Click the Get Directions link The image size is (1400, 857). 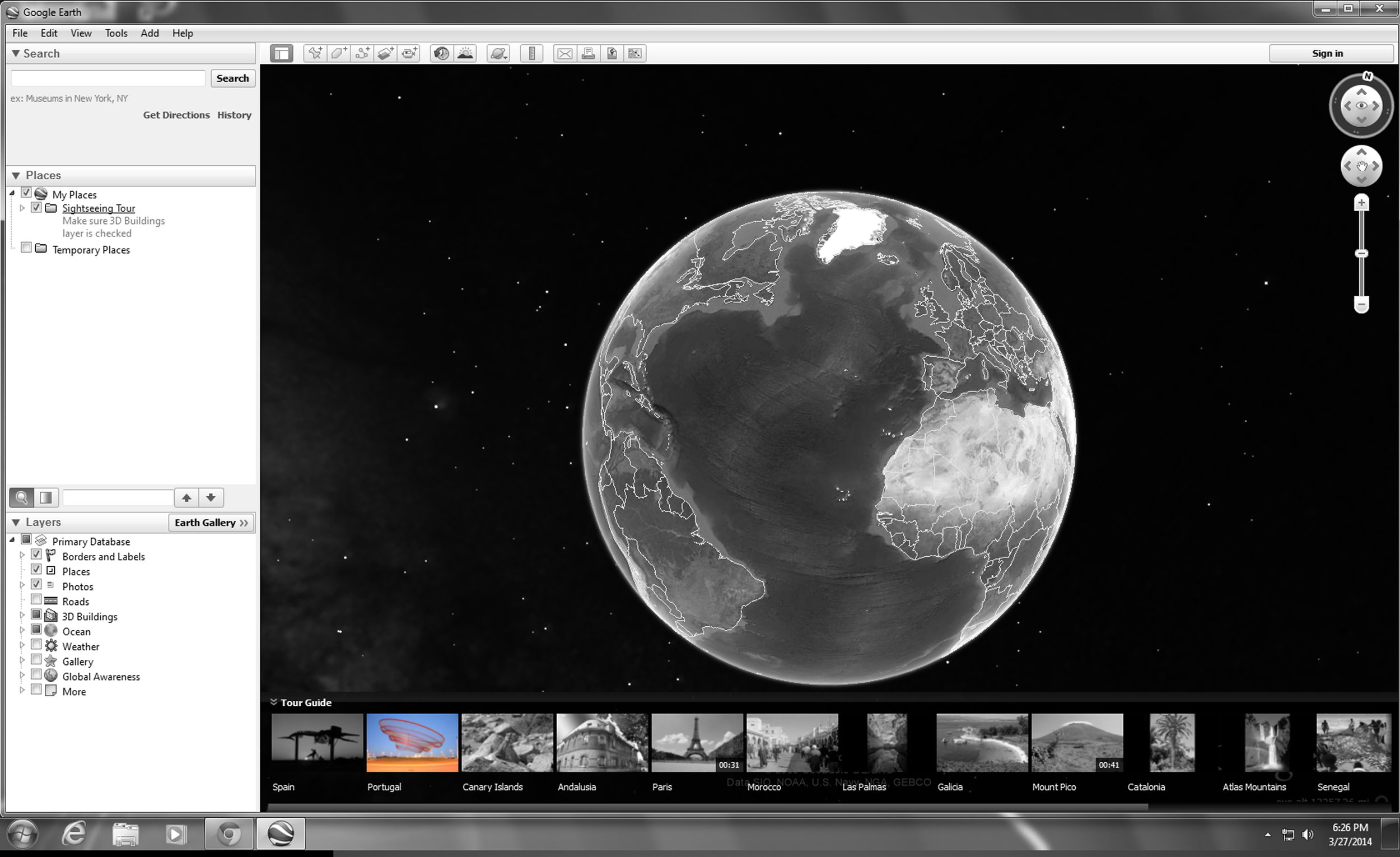click(x=176, y=115)
